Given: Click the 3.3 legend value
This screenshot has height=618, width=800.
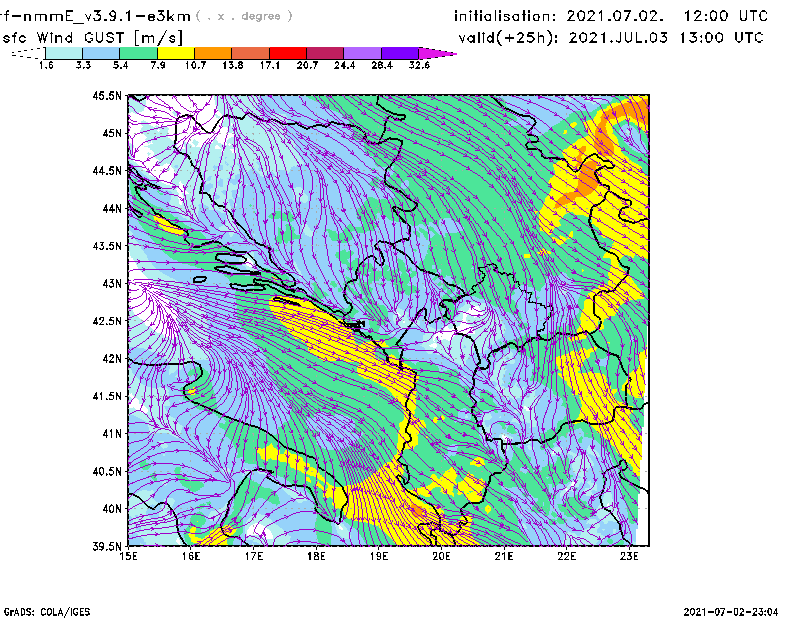Looking at the screenshot, I should click(x=83, y=65).
